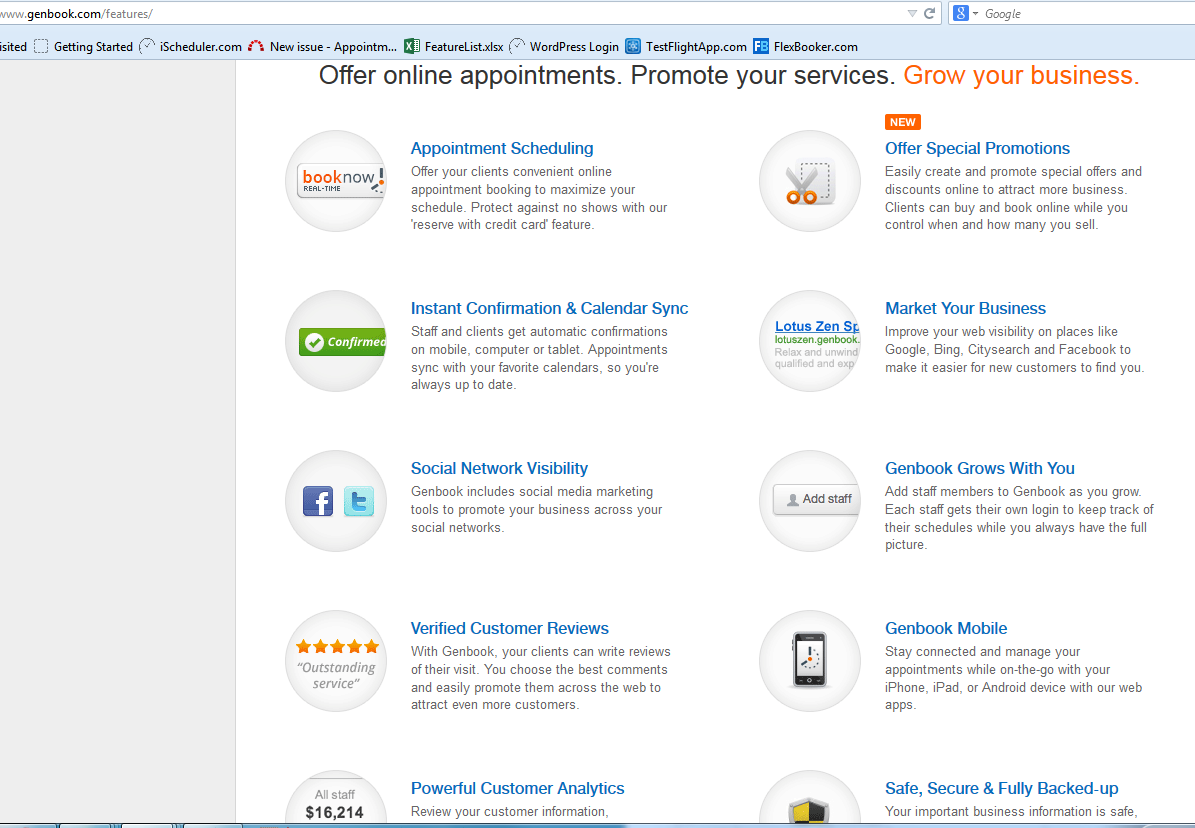Follow the Verified Customer Reviews link

[x=510, y=628]
